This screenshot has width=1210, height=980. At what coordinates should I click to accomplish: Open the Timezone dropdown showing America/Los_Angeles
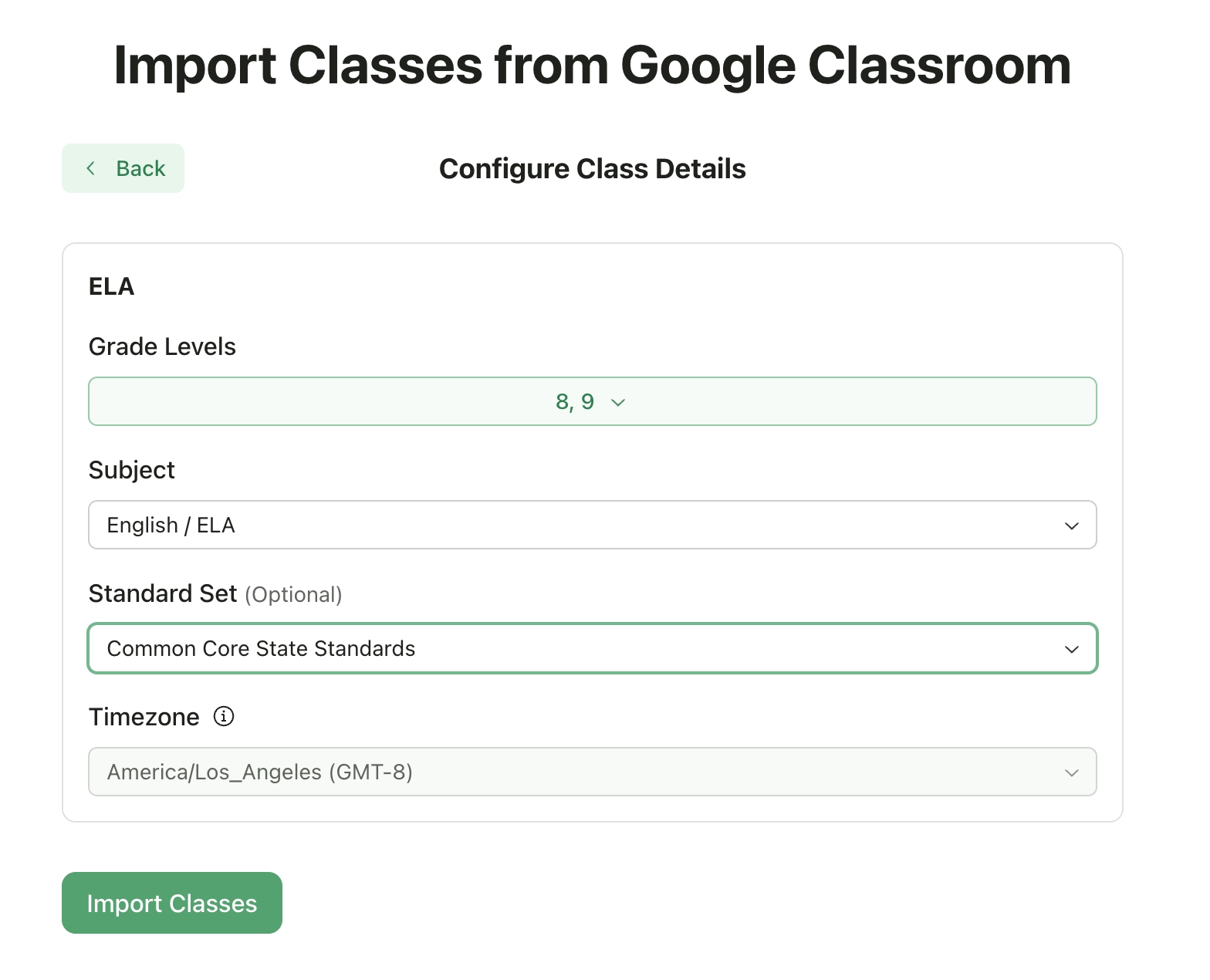[592, 772]
